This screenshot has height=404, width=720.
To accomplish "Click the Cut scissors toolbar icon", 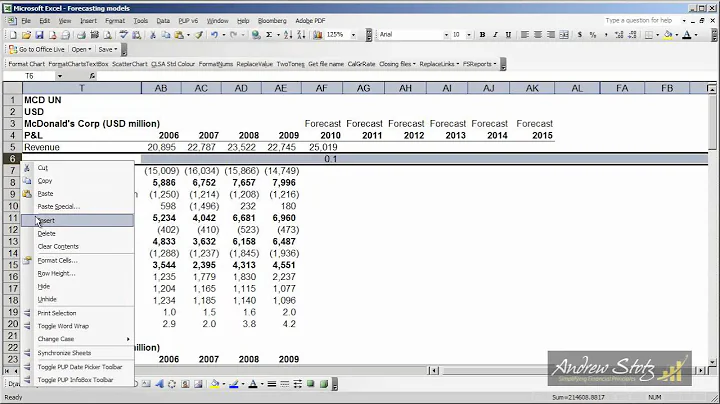I will click(x=153, y=35).
